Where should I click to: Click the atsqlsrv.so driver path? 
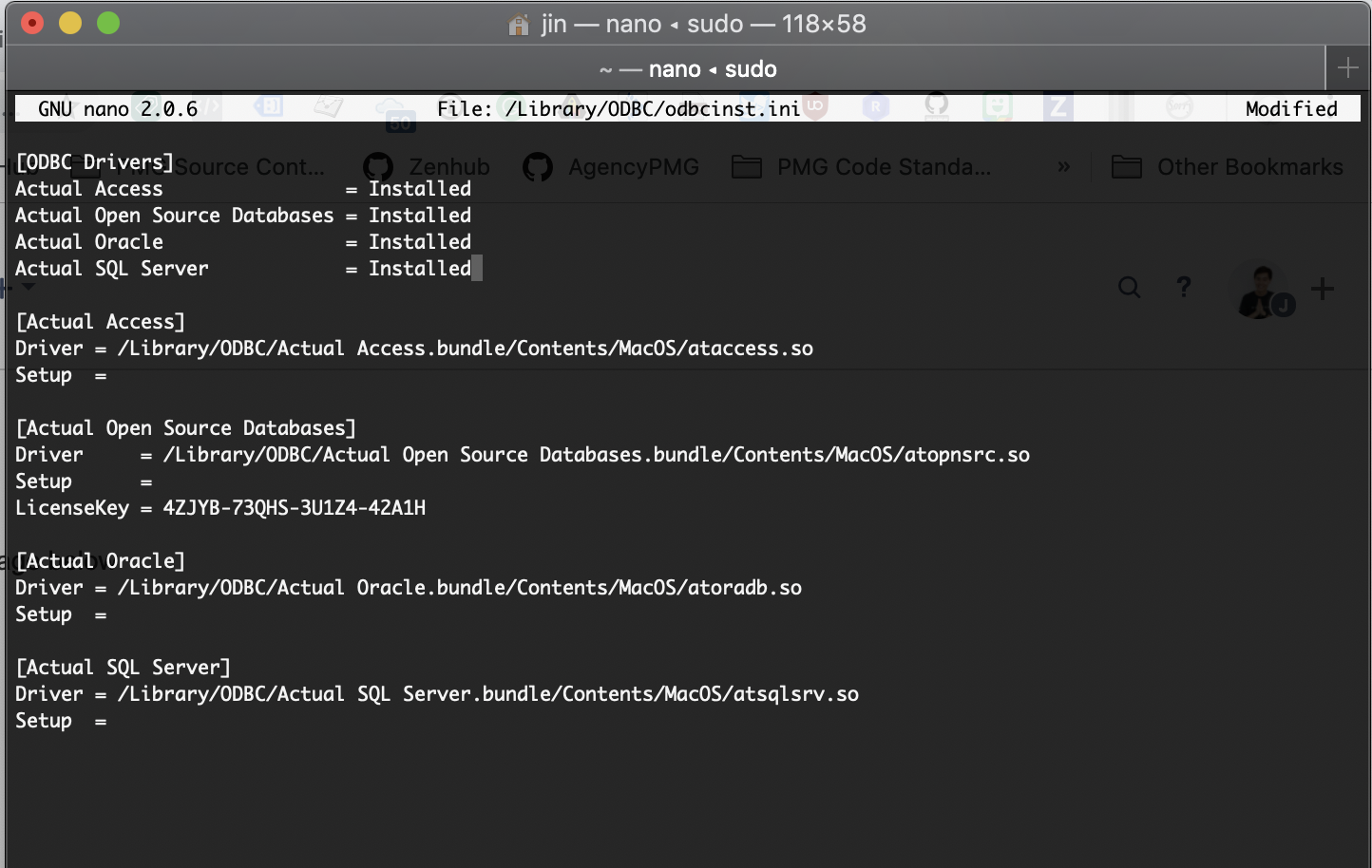coord(488,694)
